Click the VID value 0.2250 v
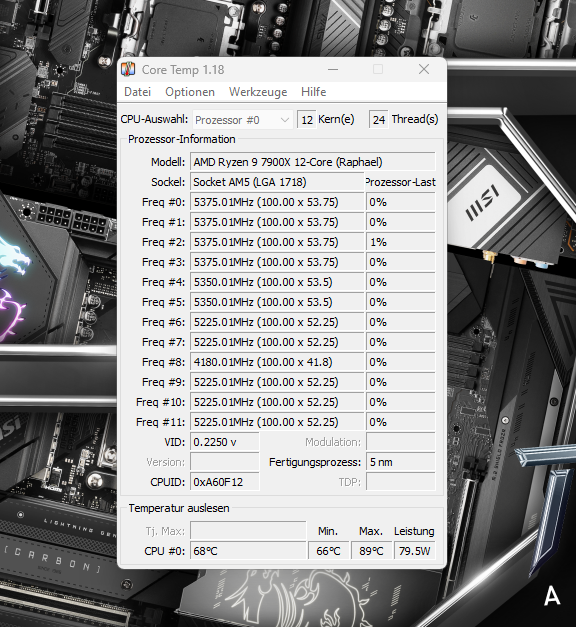Image resolution: width=576 pixels, height=627 pixels. tap(224, 442)
